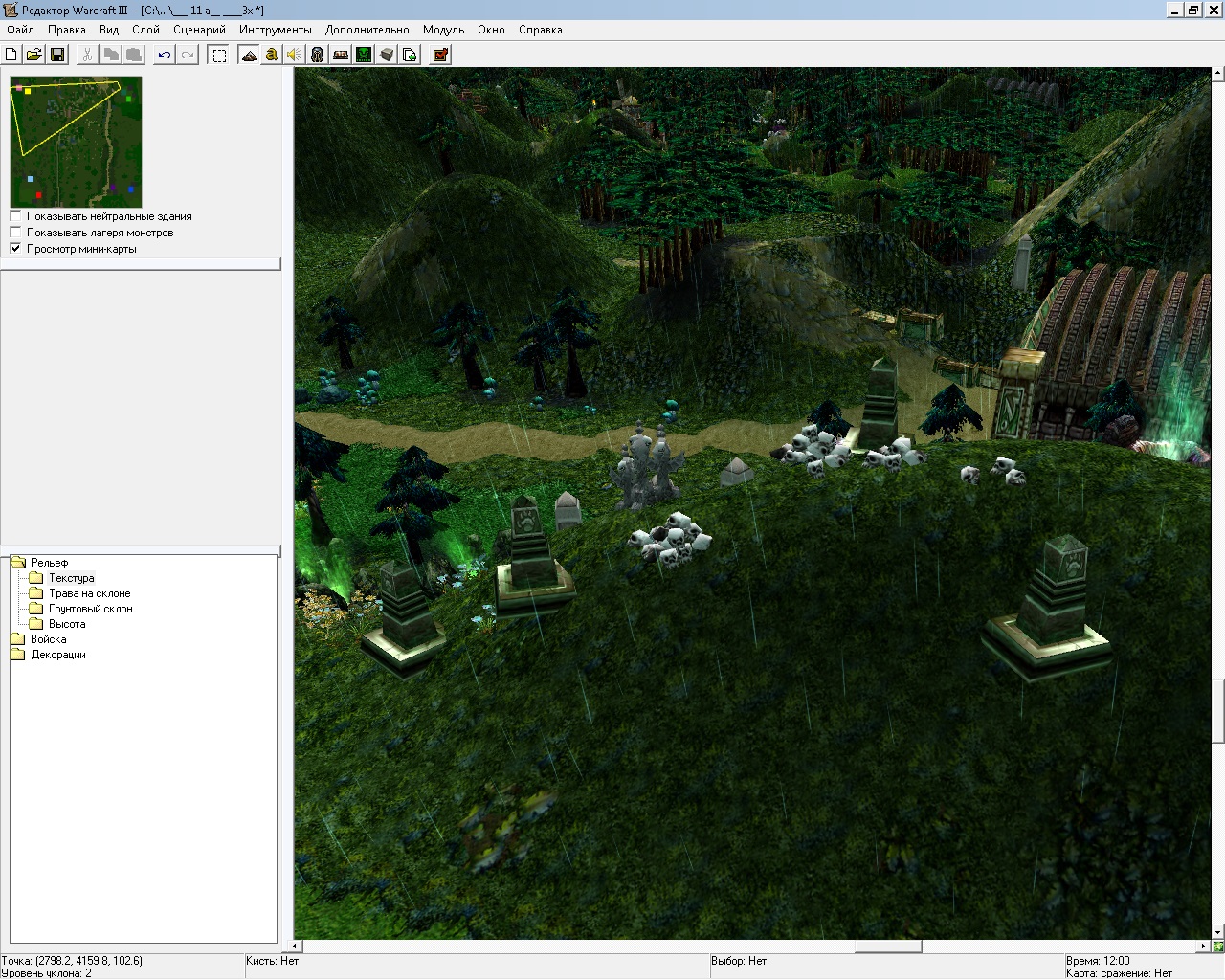The image size is (1225, 980).
Task: Open the Дополнительно menu
Action: 367,30
